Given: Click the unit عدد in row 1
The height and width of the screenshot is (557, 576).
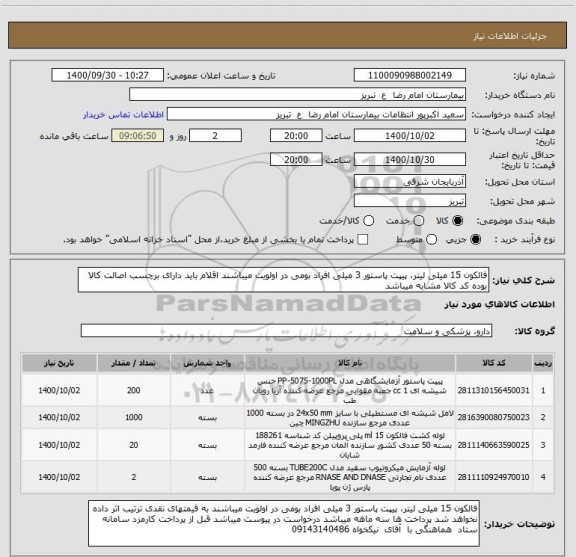Looking at the screenshot, I should click(208, 390).
